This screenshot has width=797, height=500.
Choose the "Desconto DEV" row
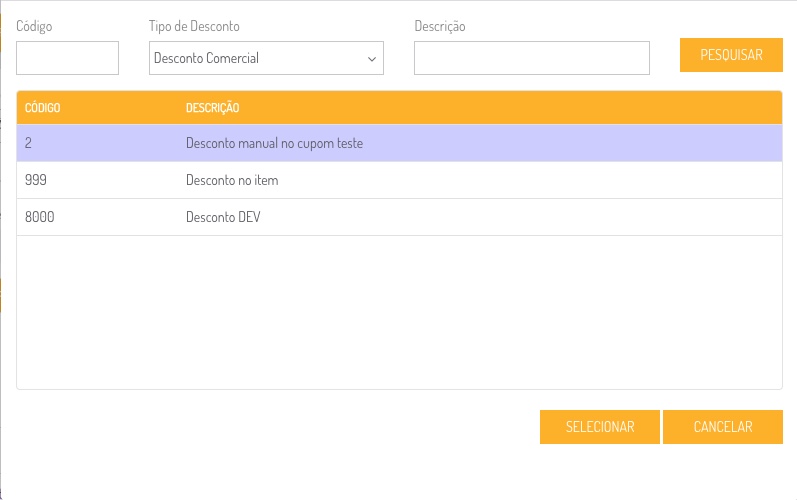pyautogui.click(x=223, y=217)
